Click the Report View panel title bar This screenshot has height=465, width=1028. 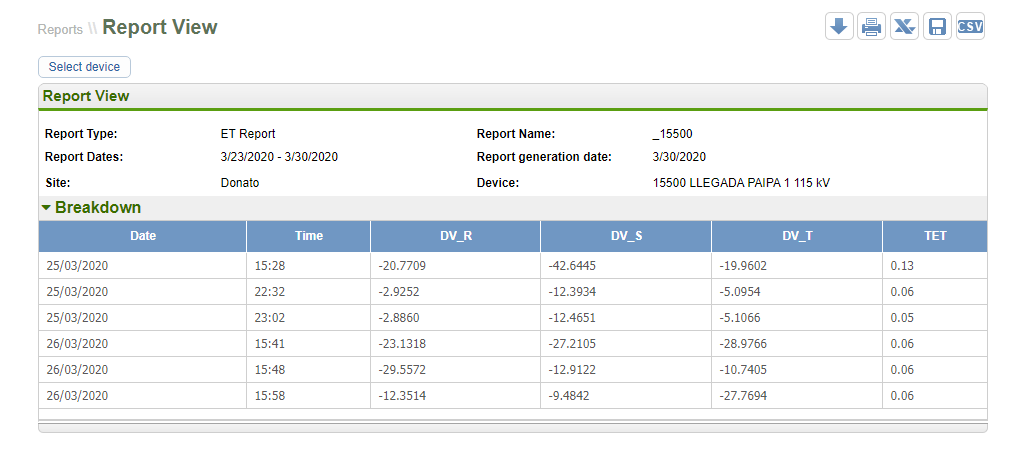(512, 96)
